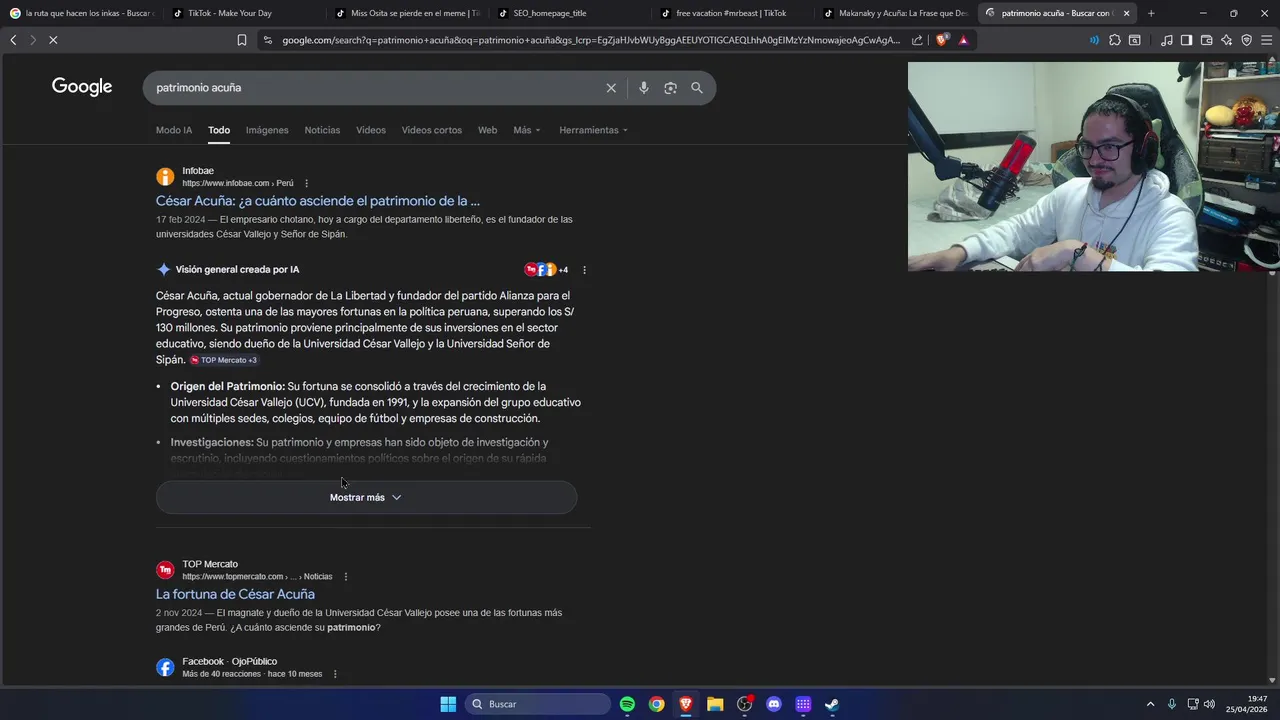Image resolution: width=1280 pixels, height=720 pixels.
Task: Open OBS Studio from the taskbar
Action: click(x=744, y=704)
